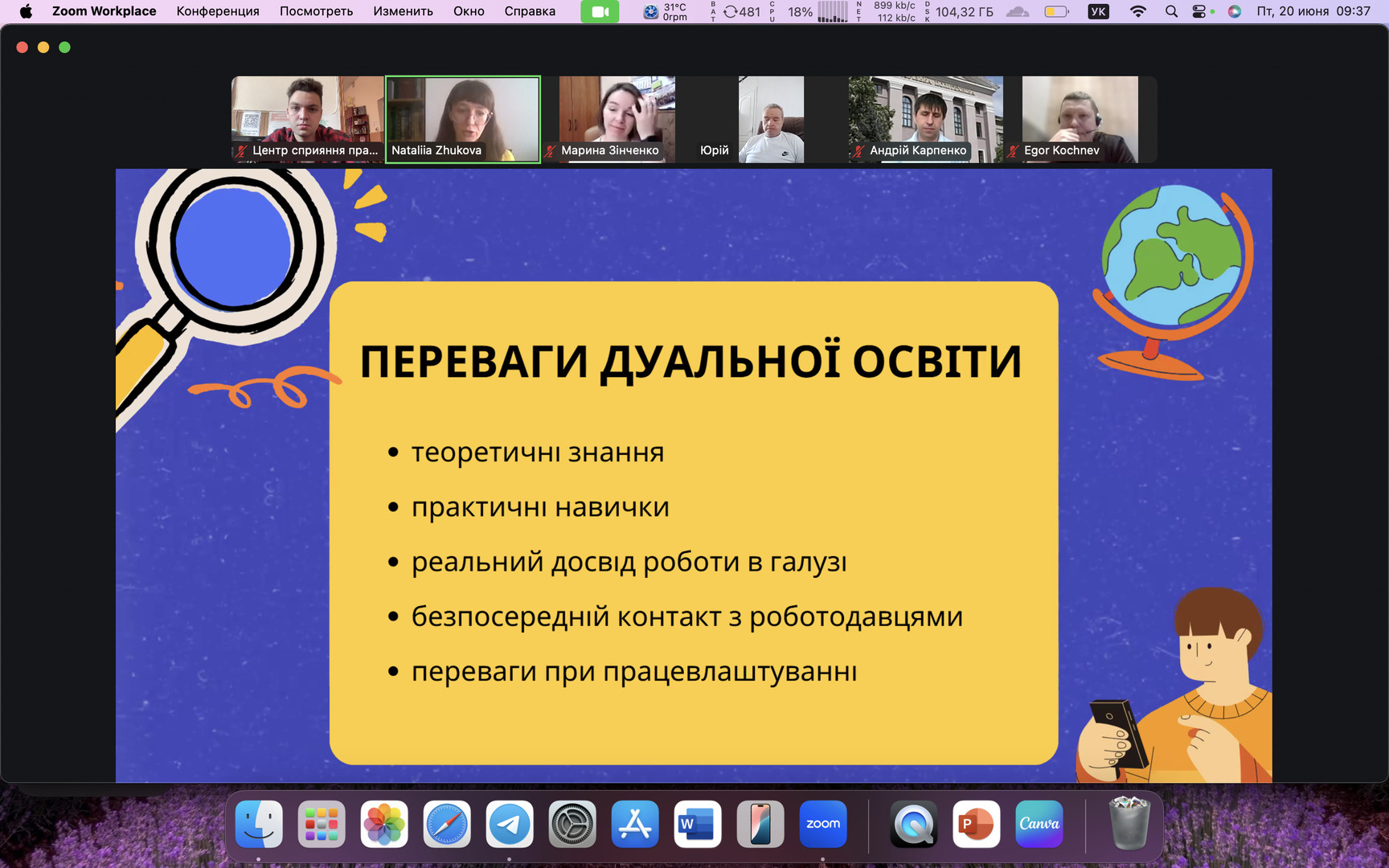Open Safari browser from dock
The height and width of the screenshot is (868, 1389).
[447, 824]
